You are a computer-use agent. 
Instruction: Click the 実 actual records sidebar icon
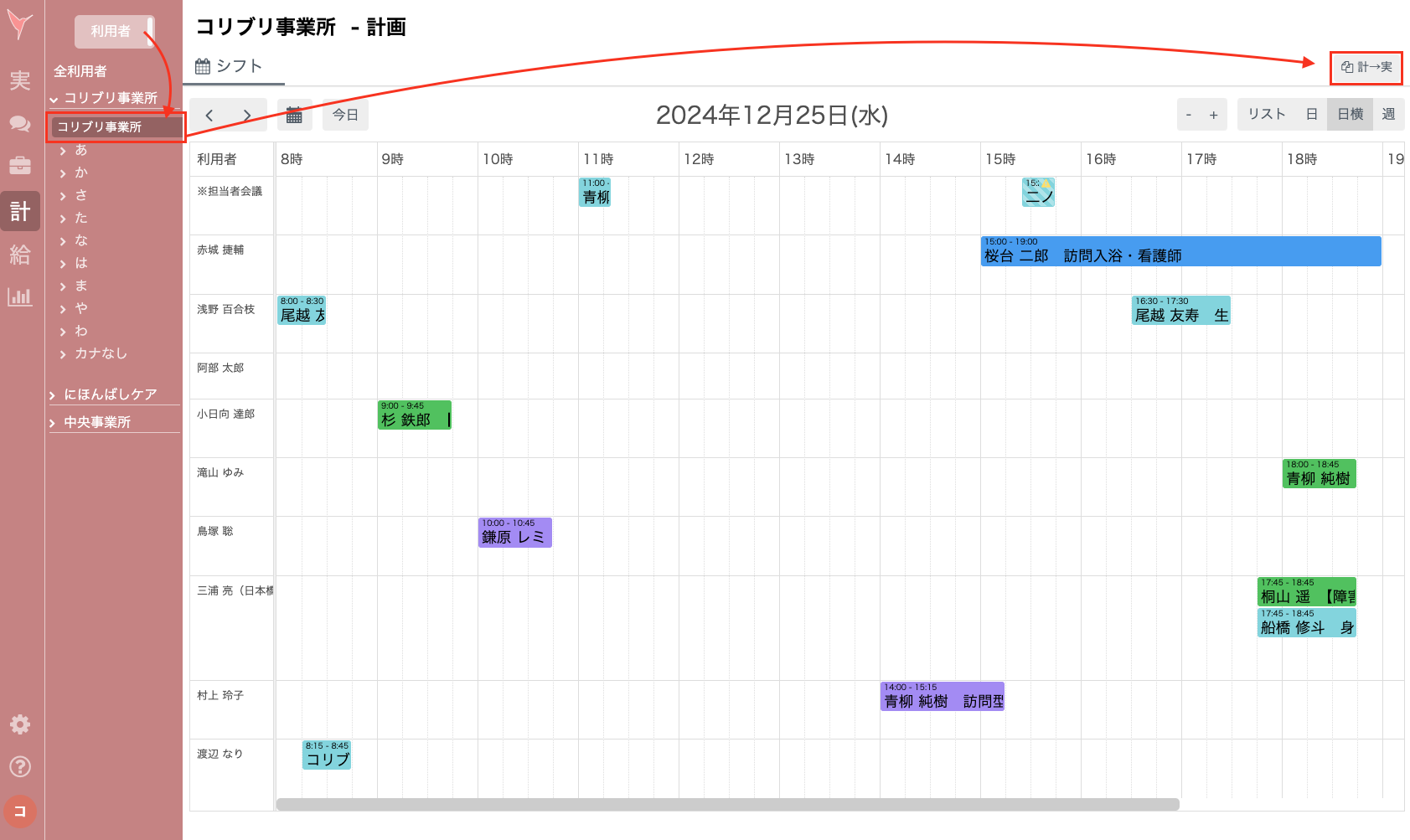[20, 80]
